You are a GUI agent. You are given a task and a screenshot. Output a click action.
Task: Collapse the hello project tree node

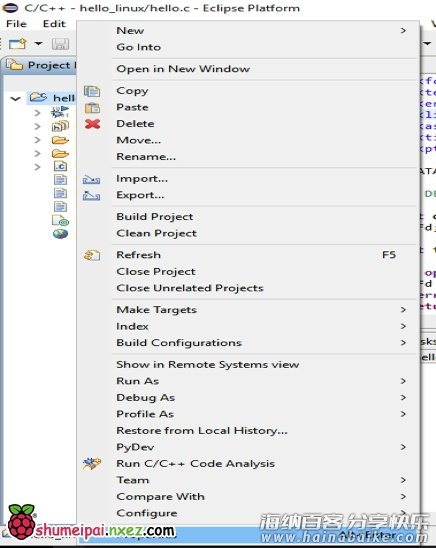[x=15, y=99]
